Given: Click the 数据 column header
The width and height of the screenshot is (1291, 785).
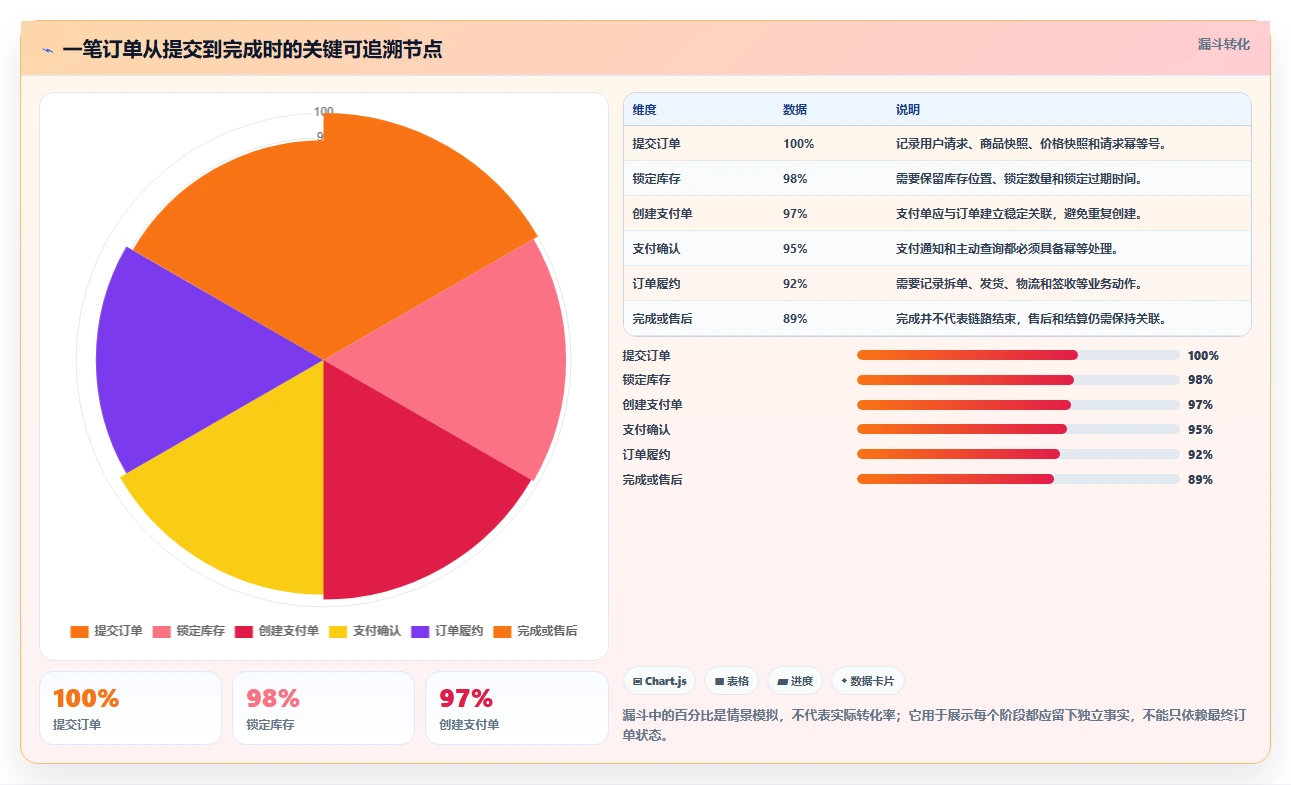Looking at the screenshot, I should pos(795,110).
